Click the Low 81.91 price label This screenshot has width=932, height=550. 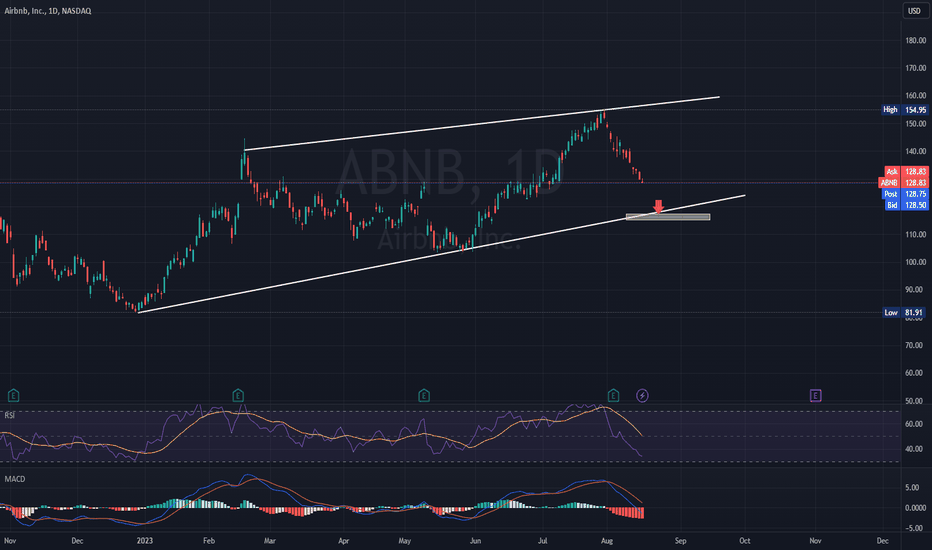tap(904, 312)
